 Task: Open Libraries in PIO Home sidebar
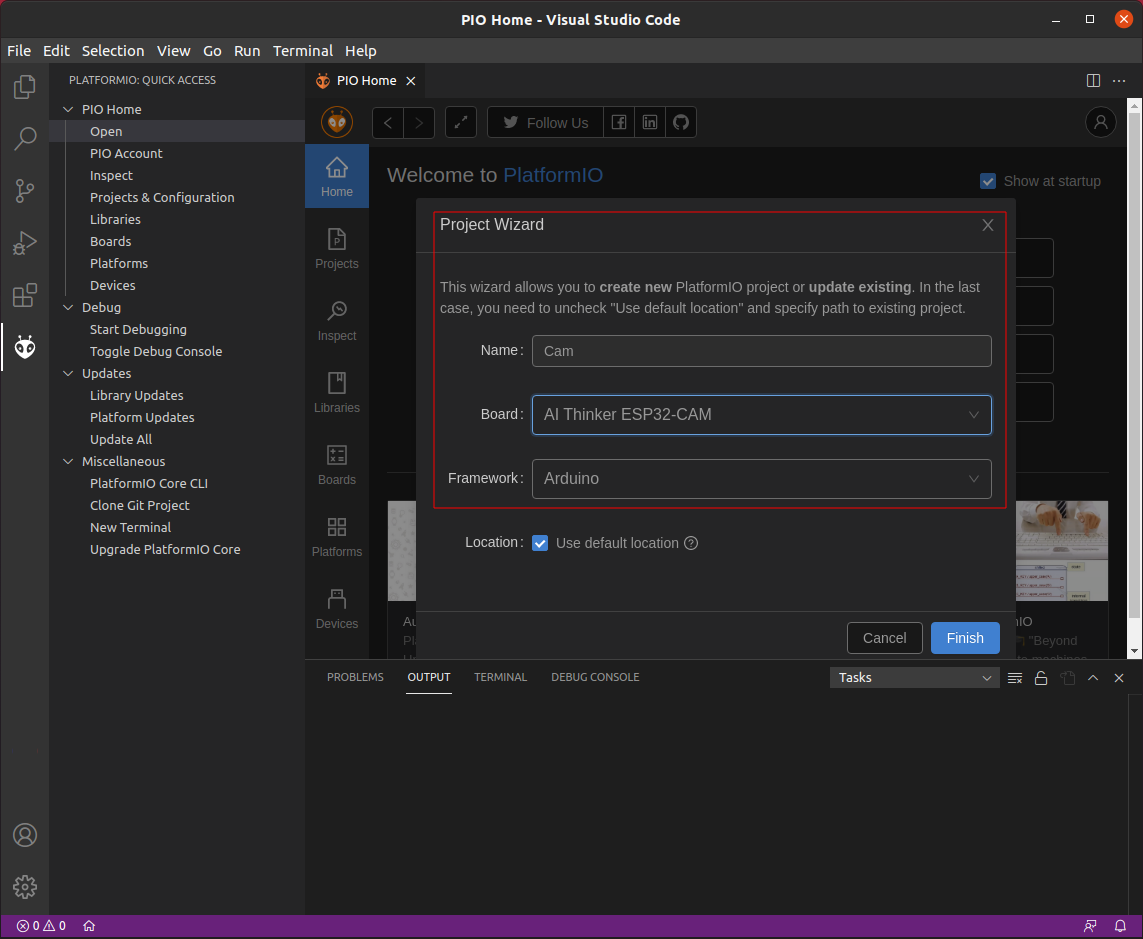click(x=337, y=393)
